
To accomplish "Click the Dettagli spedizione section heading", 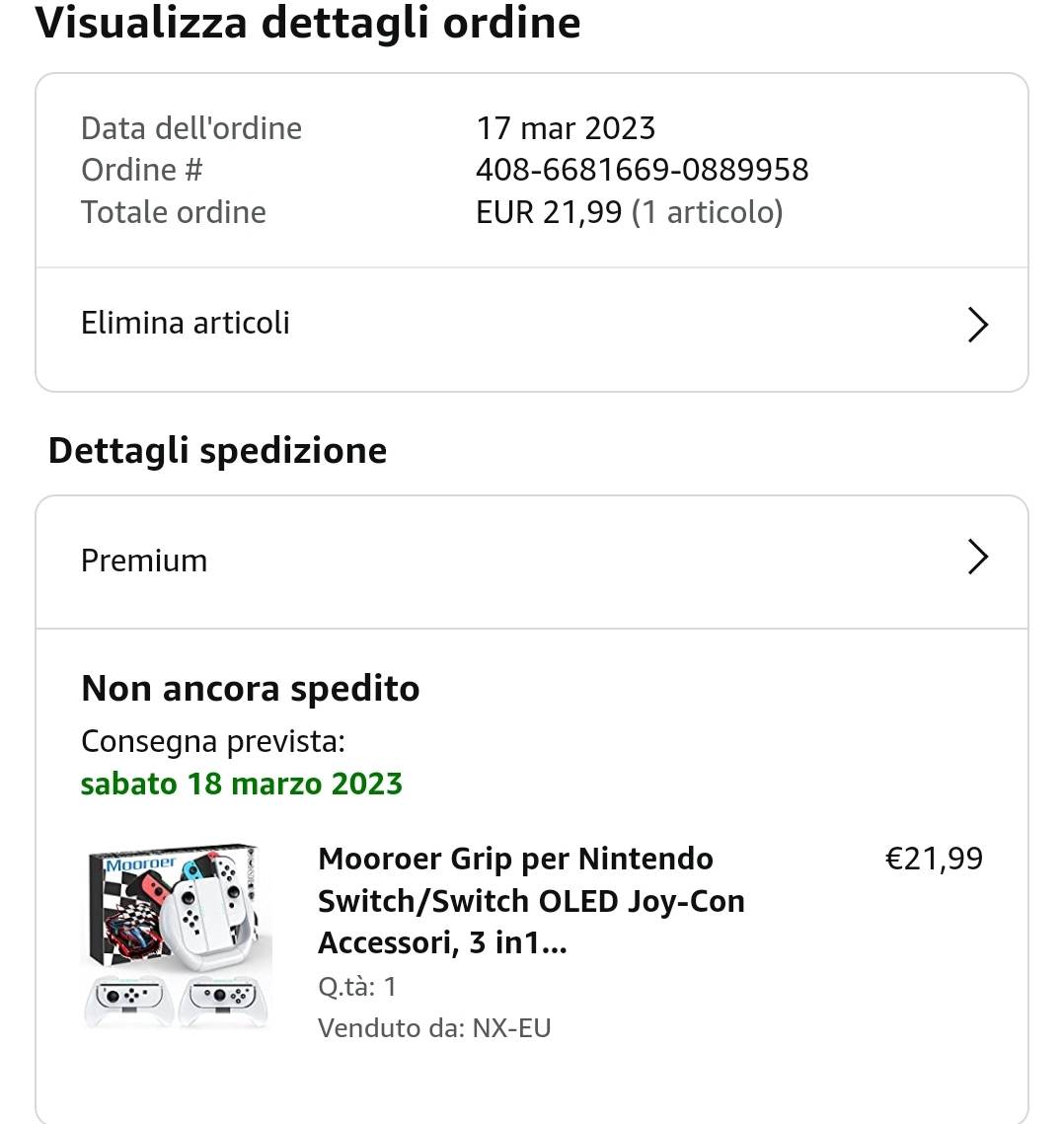I will point(217,451).
